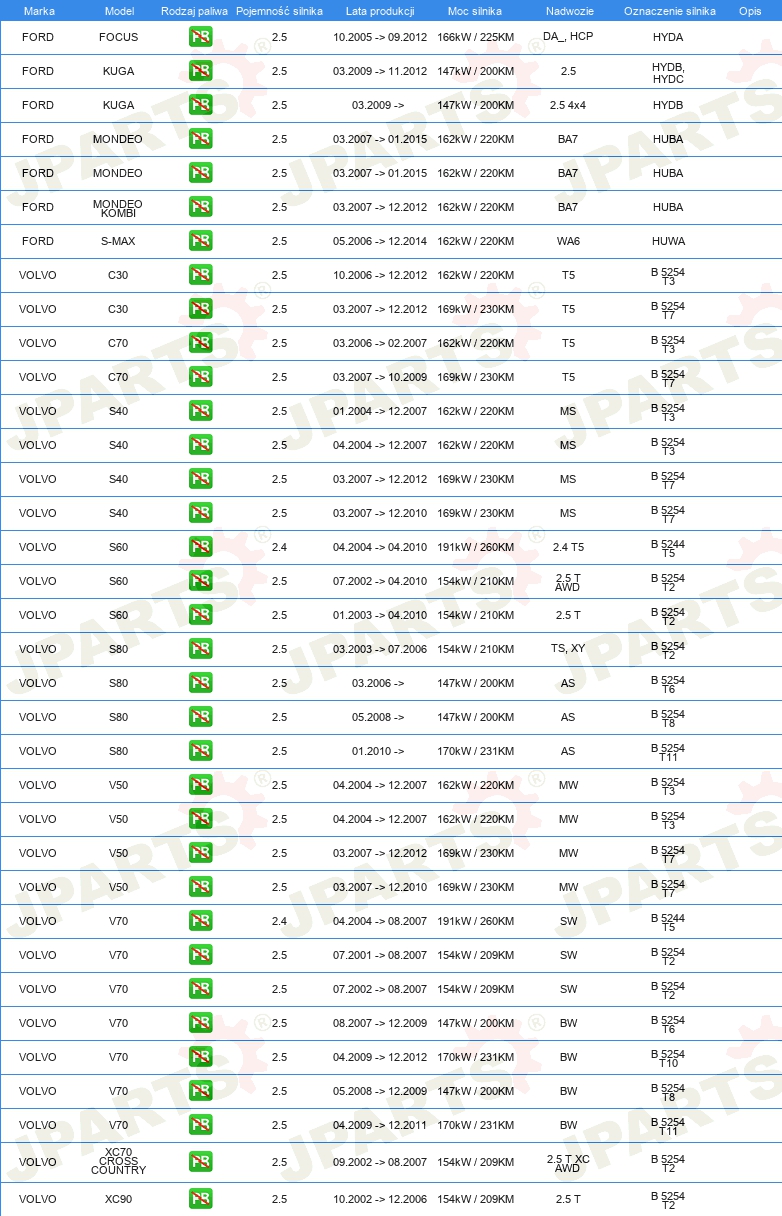The image size is (782, 1216).
Task: Click the PB fuel icon in the Volvo XC90 row
Action: (x=200, y=1199)
